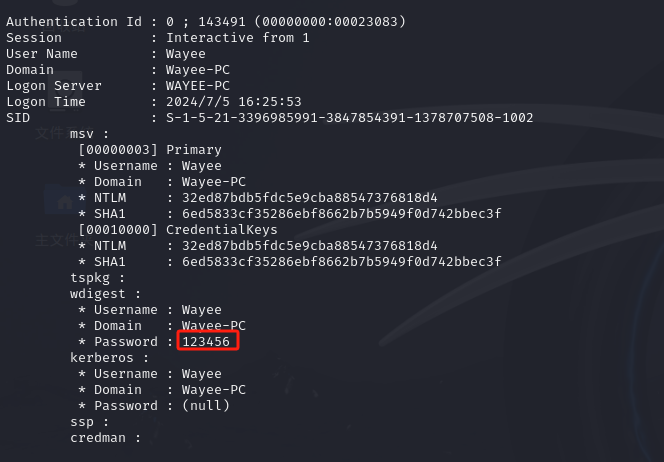Click the Session value Interactive from 1
This screenshot has height=462, width=664.
pos(238,38)
